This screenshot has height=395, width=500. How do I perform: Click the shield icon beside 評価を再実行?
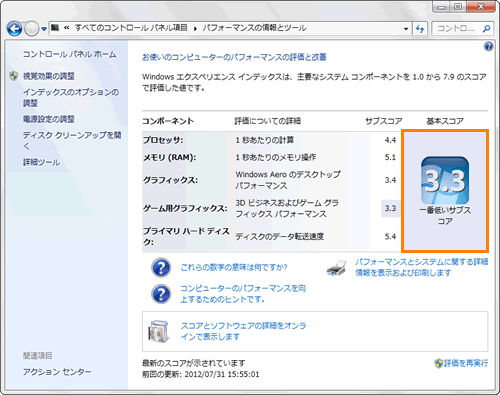[439, 363]
